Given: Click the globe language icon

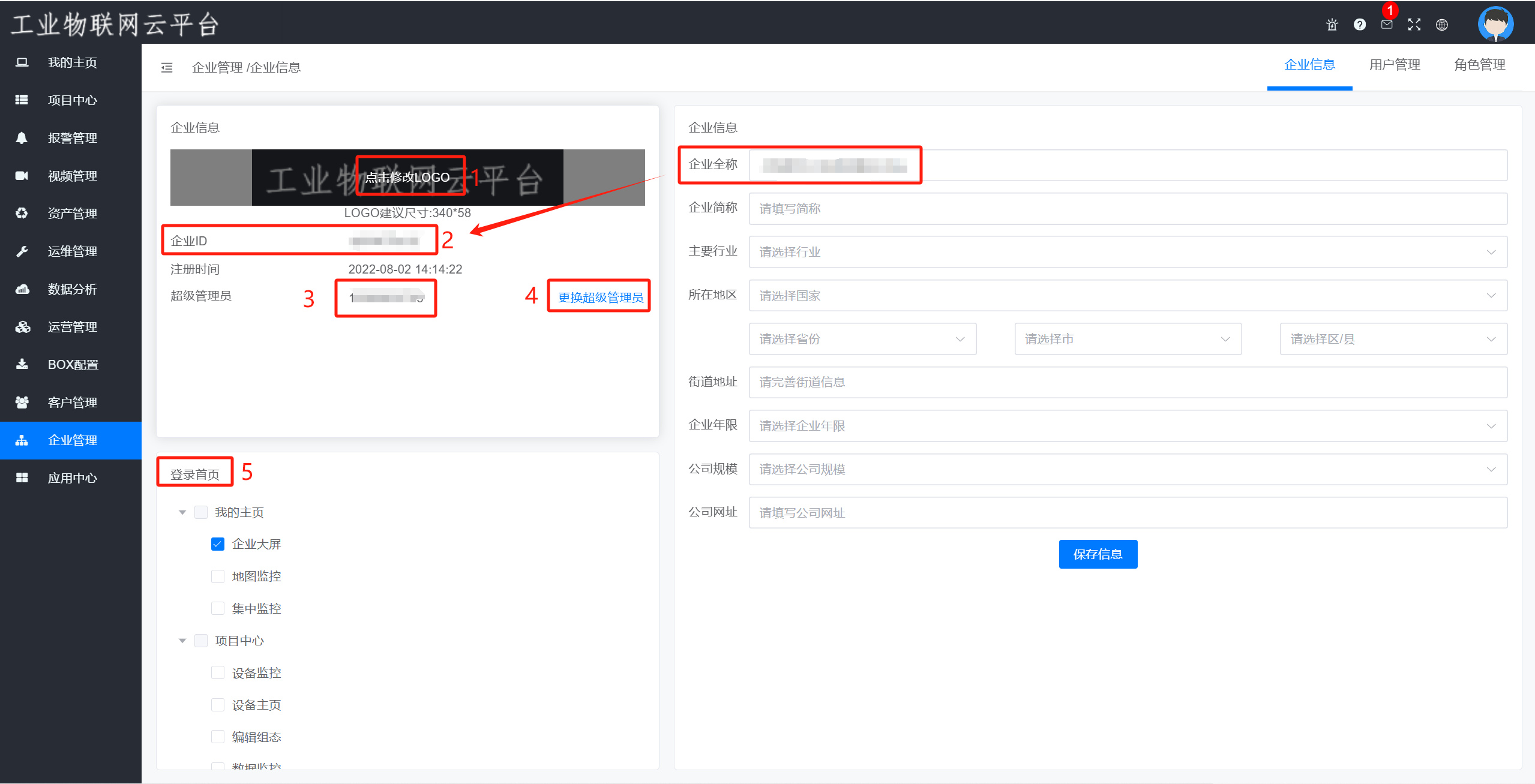Looking at the screenshot, I should (1442, 25).
